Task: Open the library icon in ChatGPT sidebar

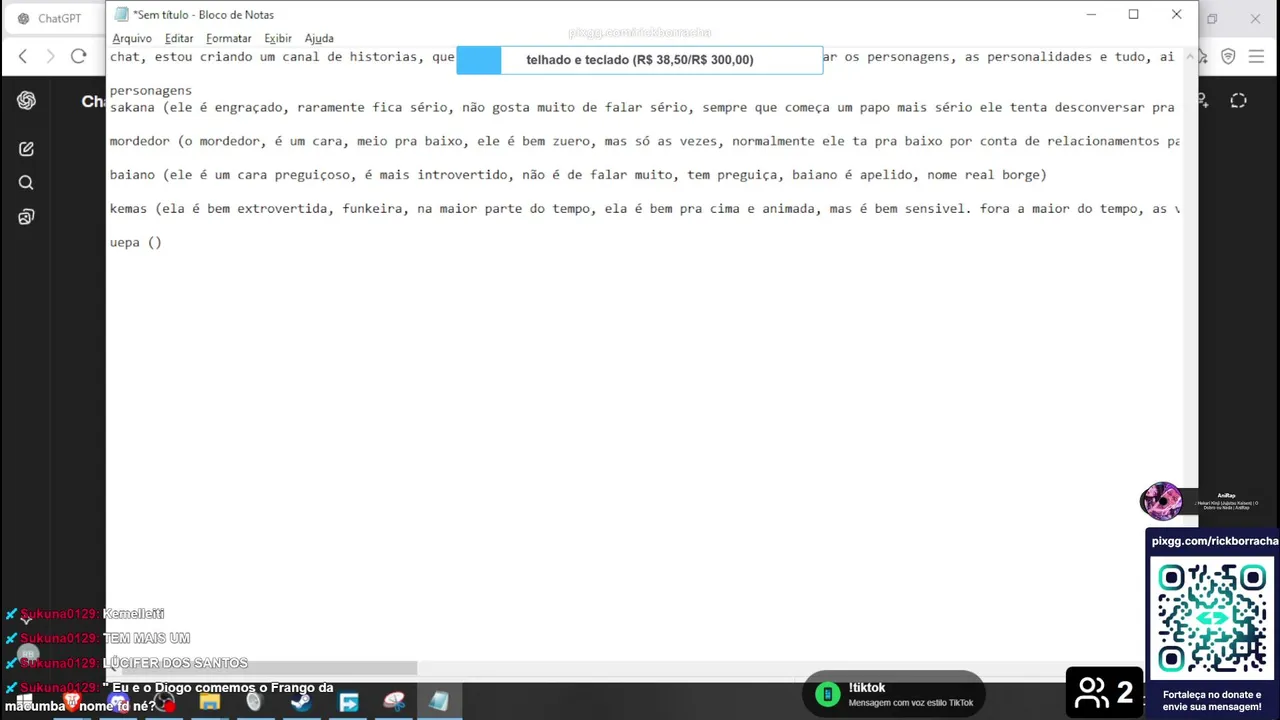Action: click(x=26, y=217)
